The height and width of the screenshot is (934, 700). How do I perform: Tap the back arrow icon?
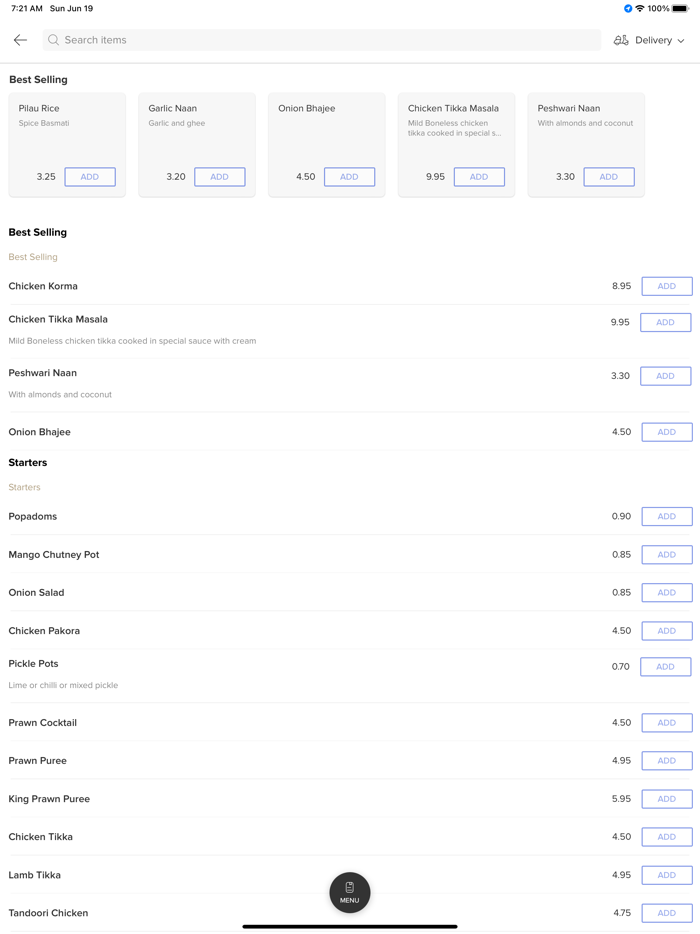tap(20, 40)
